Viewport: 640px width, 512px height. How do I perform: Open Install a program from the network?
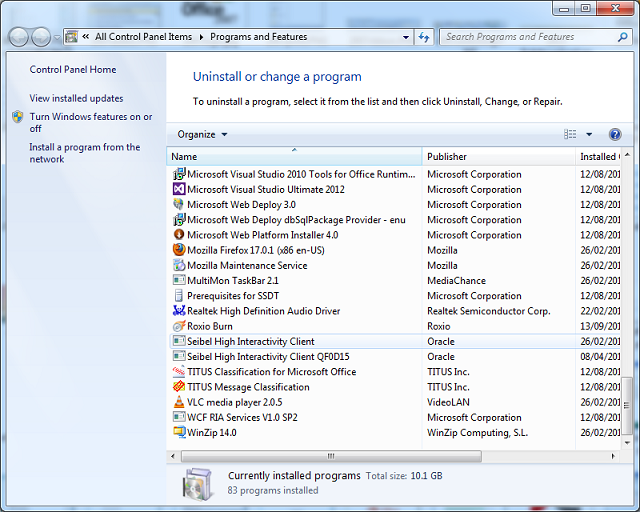click(84, 153)
